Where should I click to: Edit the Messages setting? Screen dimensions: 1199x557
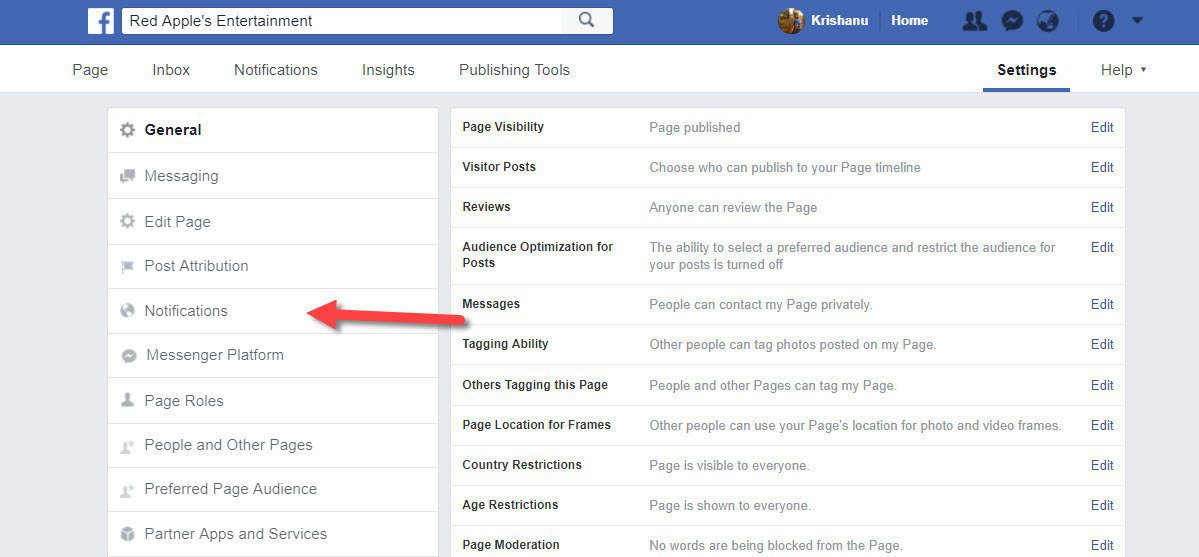pos(1102,305)
